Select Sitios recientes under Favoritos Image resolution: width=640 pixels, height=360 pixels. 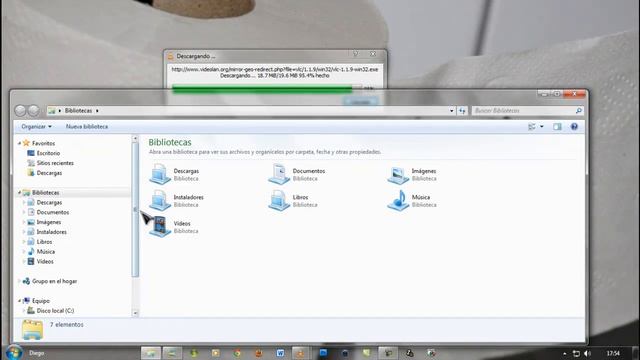[x=55, y=163]
